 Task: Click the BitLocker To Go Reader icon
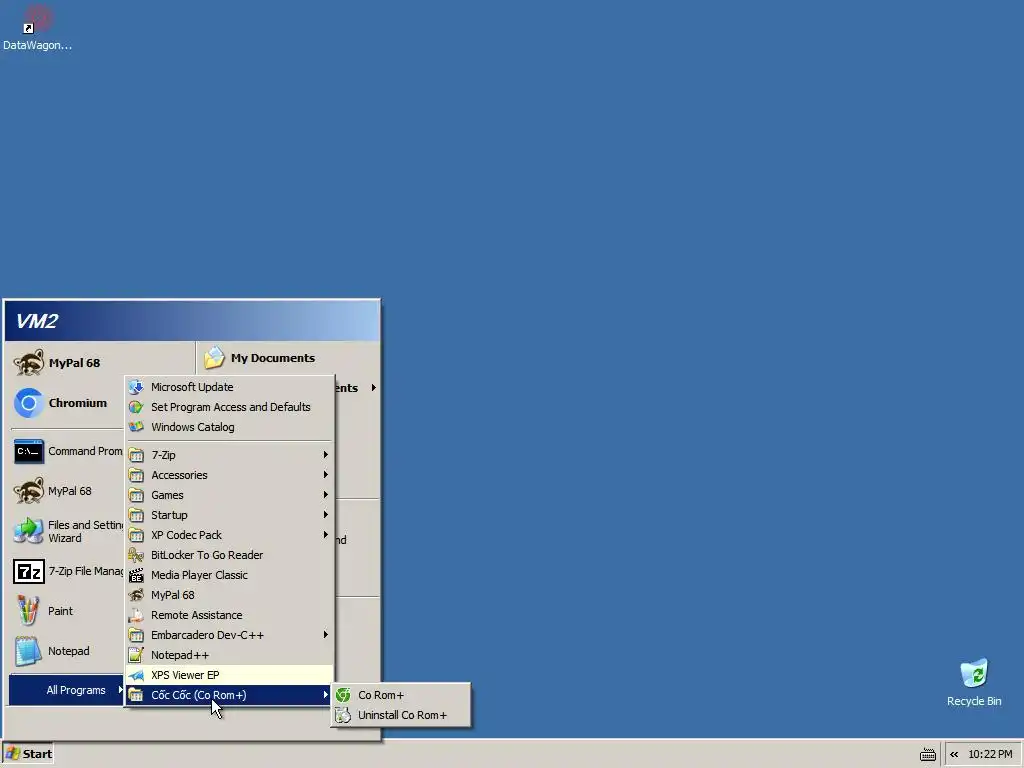[x=136, y=555]
